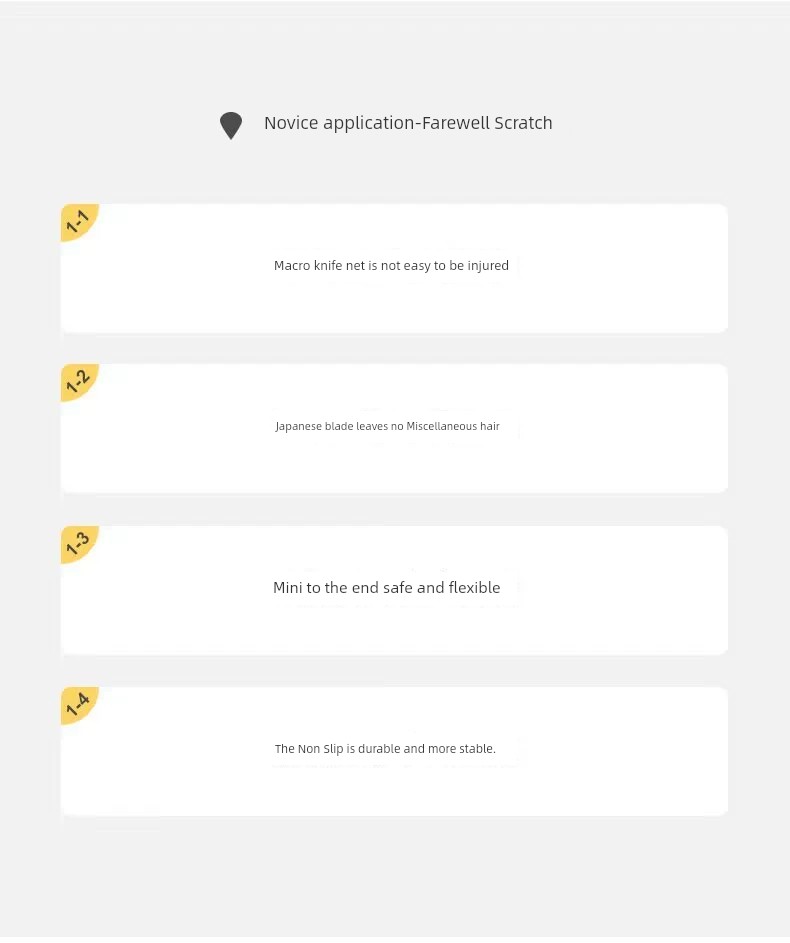790x943 pixels.
Task: Click the Macro knife net description line
Action: pos(391,266)
